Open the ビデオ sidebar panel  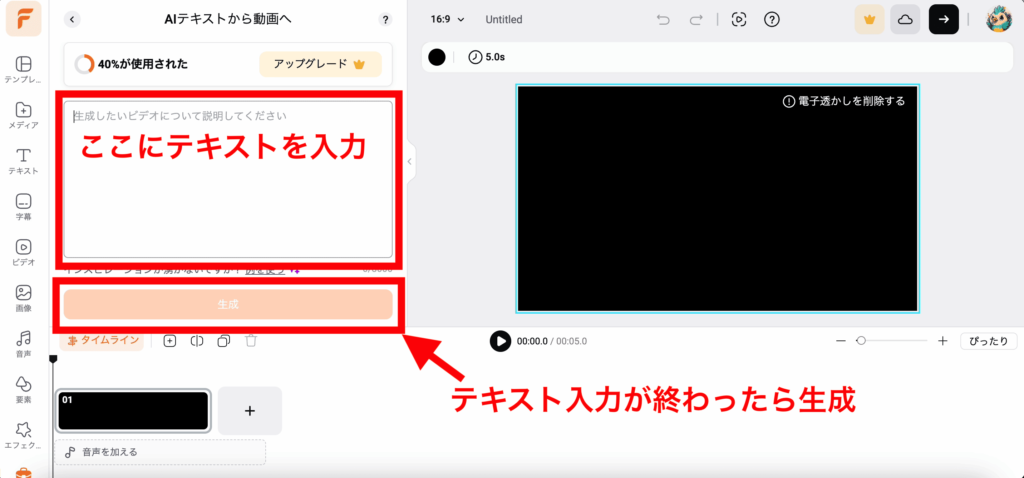click(x=24, y=253)
